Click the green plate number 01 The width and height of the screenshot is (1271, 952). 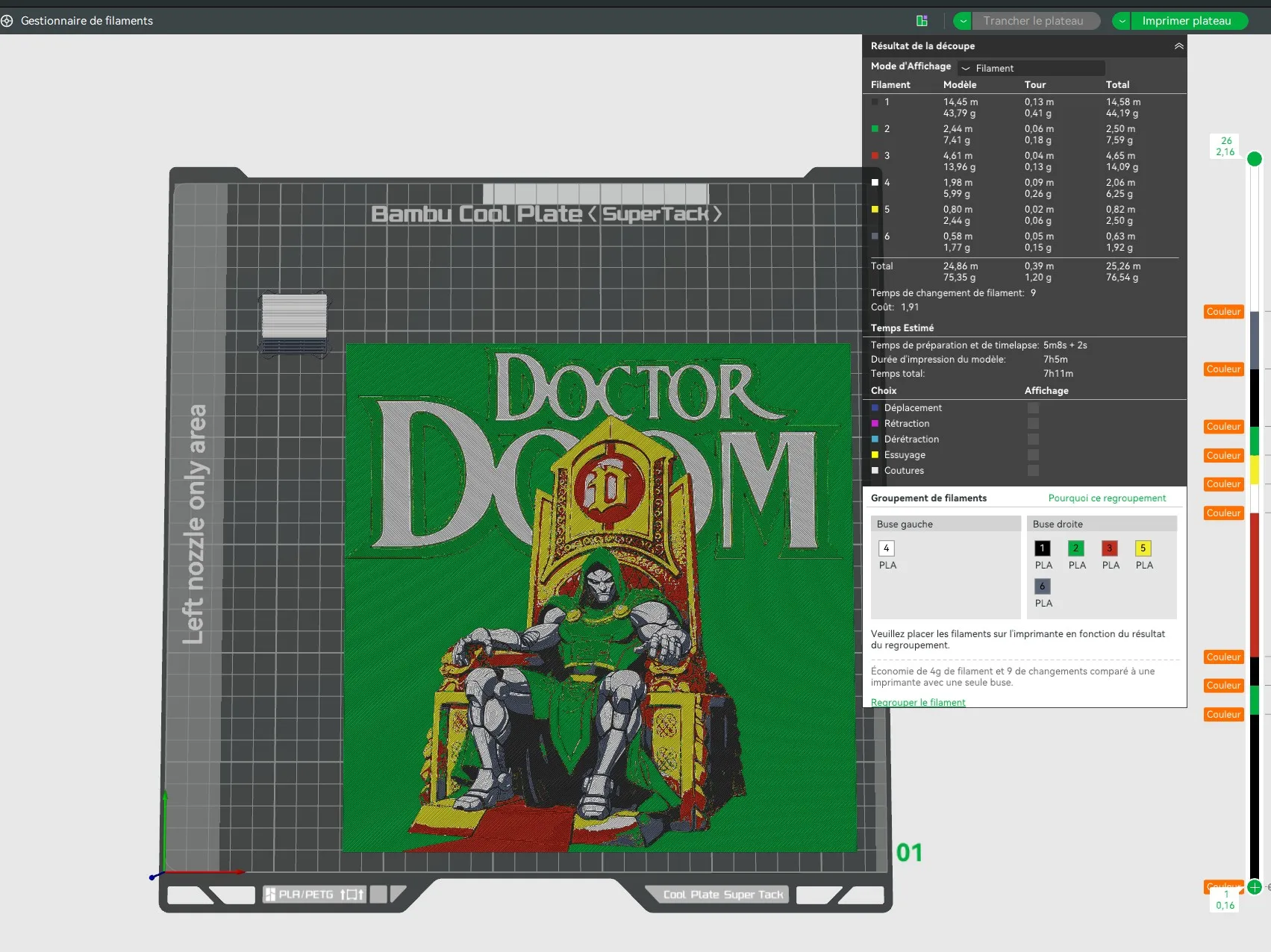point(909,853)
